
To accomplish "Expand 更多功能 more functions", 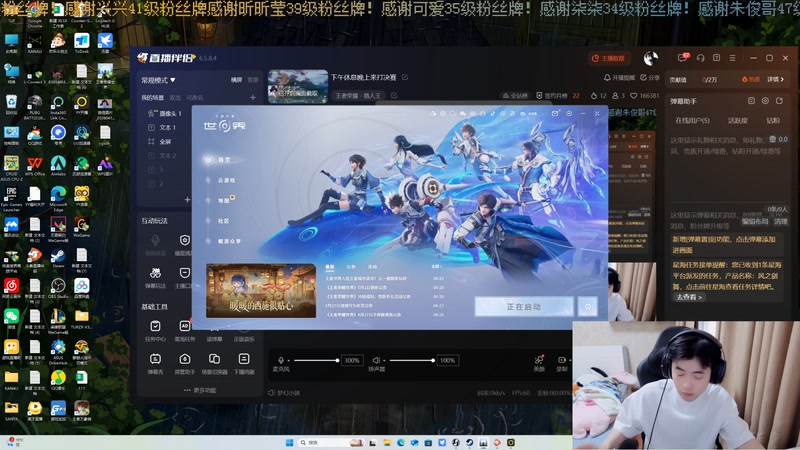I will click(200, 390).
